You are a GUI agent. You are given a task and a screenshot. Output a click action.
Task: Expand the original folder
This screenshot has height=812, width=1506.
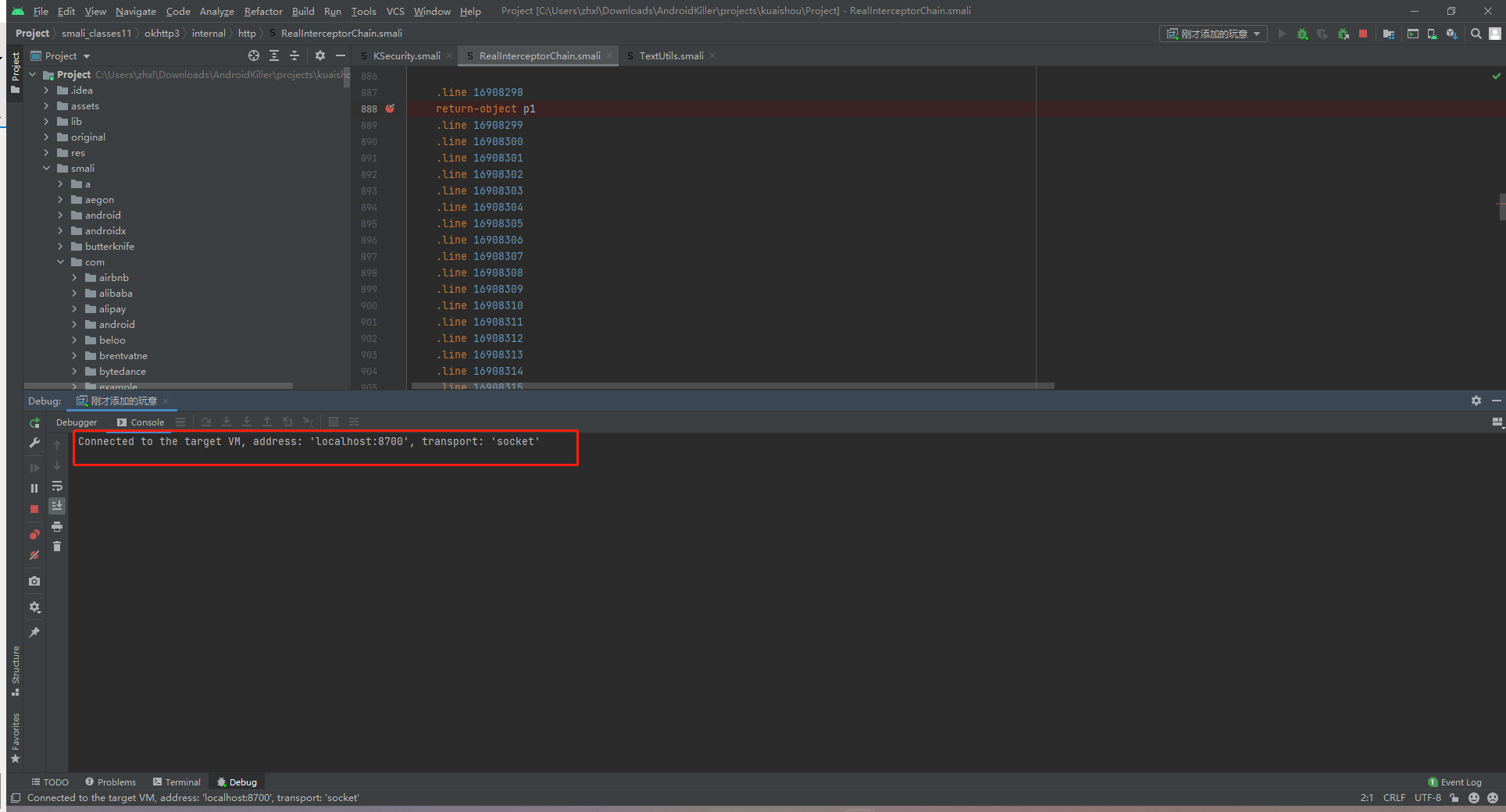pyautogui.click(x=46, y=137)
